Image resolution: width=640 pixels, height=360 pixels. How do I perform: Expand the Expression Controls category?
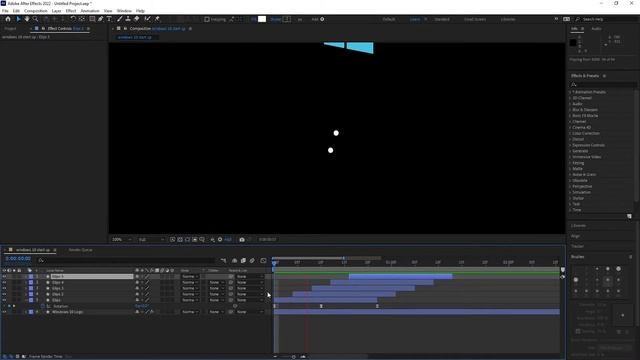[x=570, y=145]
